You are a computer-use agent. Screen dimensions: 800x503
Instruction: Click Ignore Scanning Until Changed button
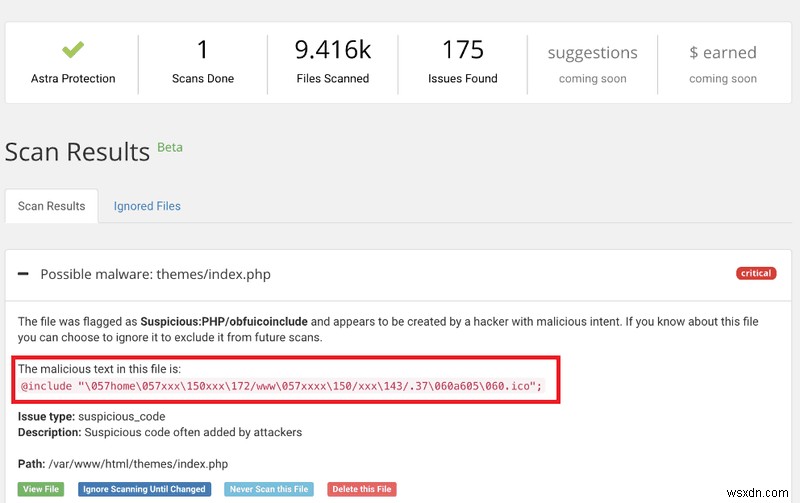click(x=145, y=489)
